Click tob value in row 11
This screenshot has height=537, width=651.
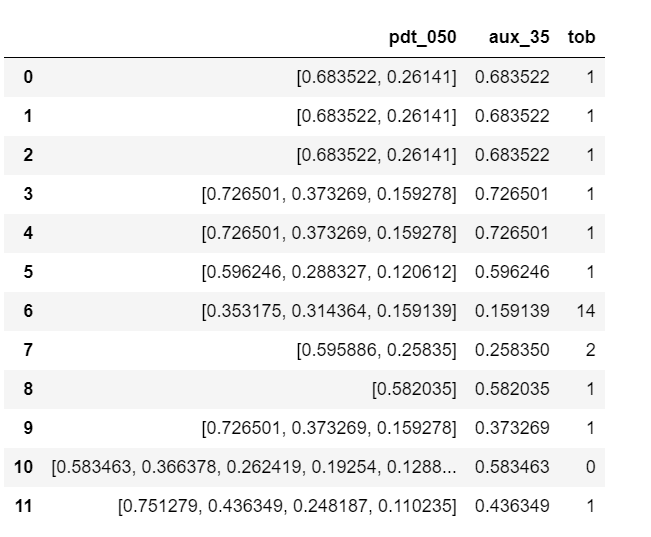point(590,506)
